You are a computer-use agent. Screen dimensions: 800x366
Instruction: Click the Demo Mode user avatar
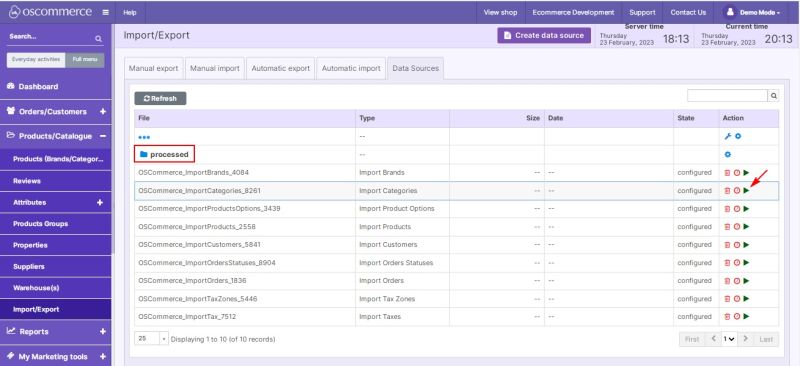[x=730, y=12]
